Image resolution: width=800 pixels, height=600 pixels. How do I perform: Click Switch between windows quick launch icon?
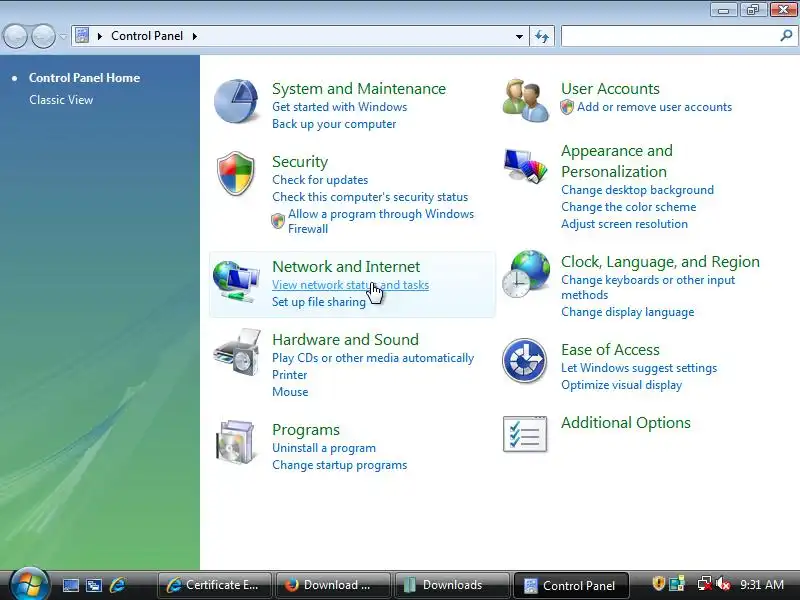coord(94,585)
